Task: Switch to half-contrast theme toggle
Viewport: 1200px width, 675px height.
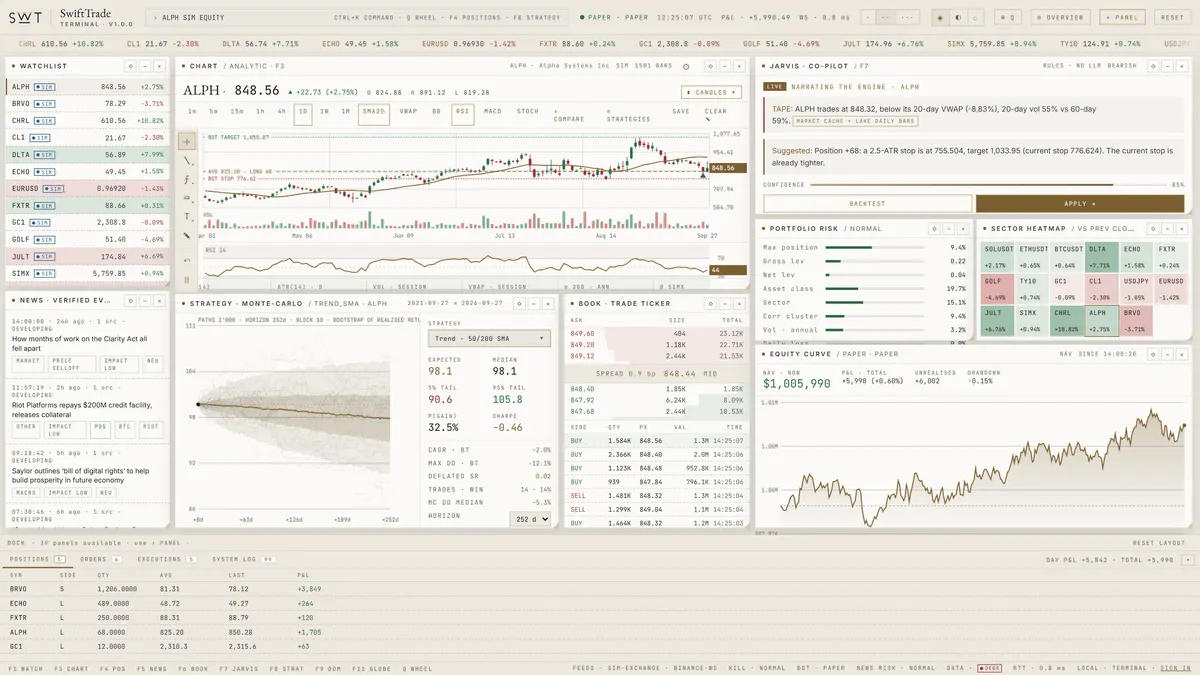Action: point(958,17)
